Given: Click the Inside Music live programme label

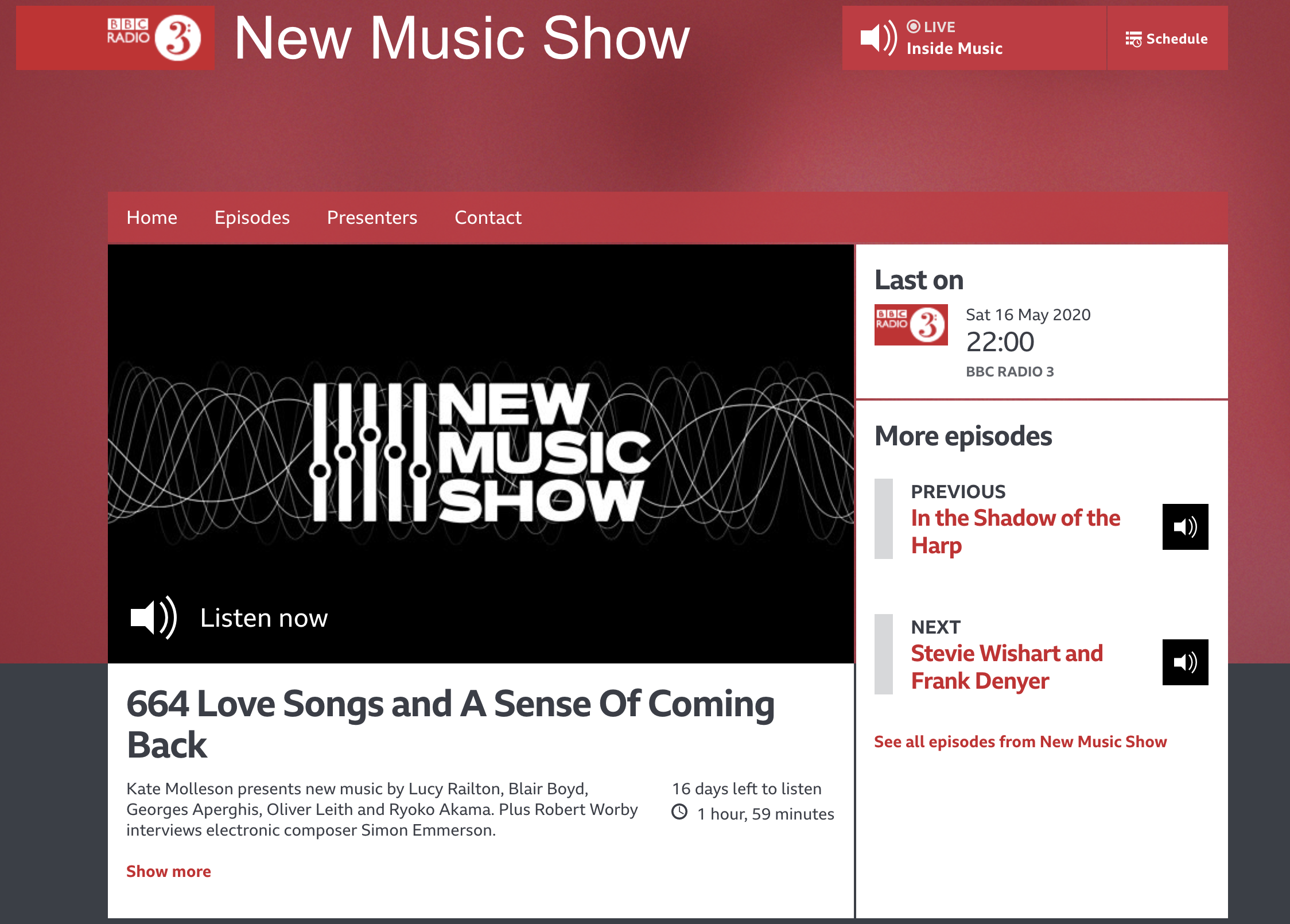Looking at the screenshot, I should 954,49.
